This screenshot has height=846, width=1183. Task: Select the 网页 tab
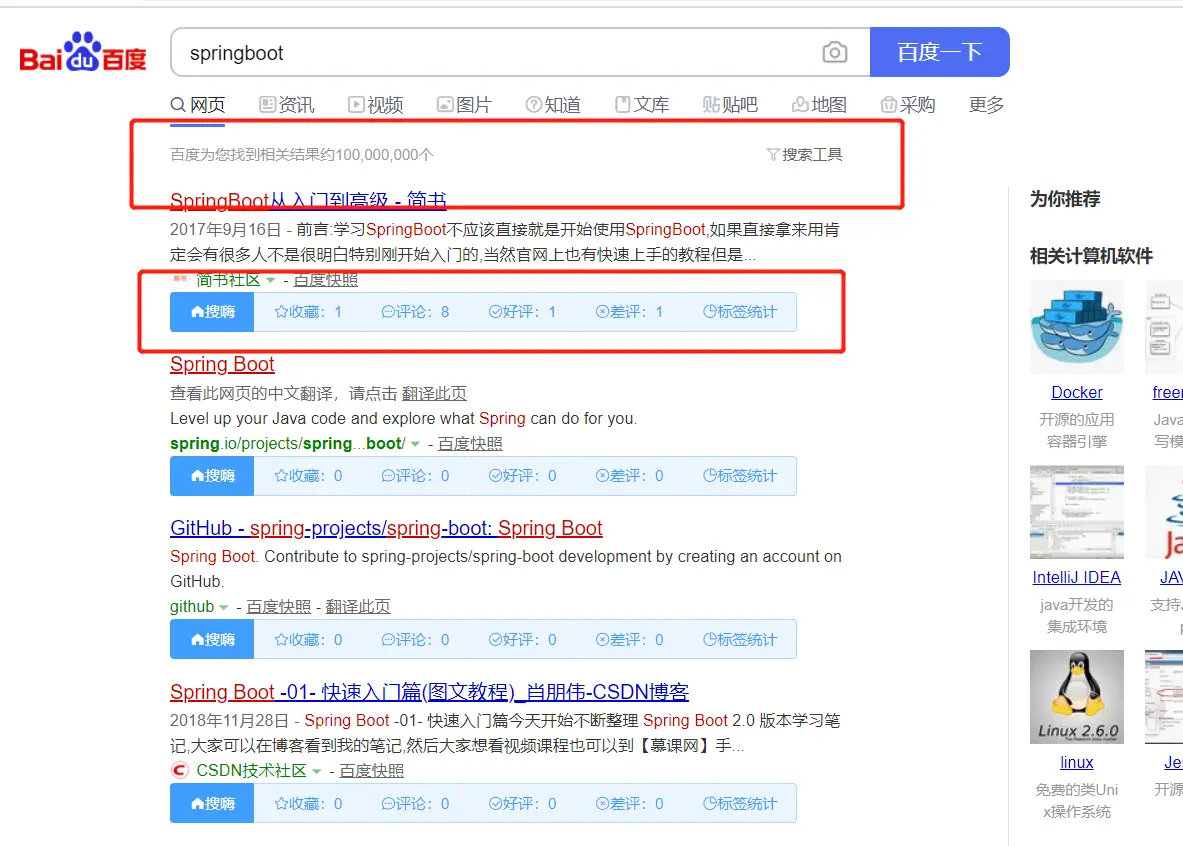tap(198, 105)
